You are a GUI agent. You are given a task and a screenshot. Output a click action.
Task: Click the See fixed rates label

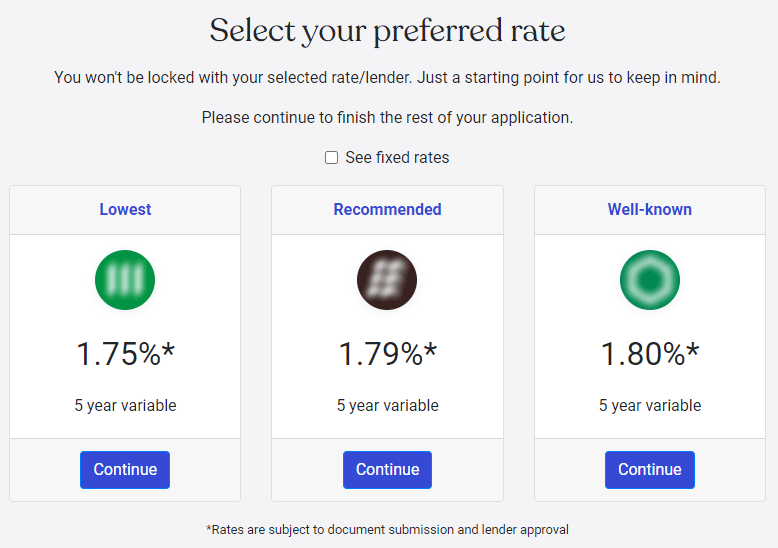pos(397,157)
